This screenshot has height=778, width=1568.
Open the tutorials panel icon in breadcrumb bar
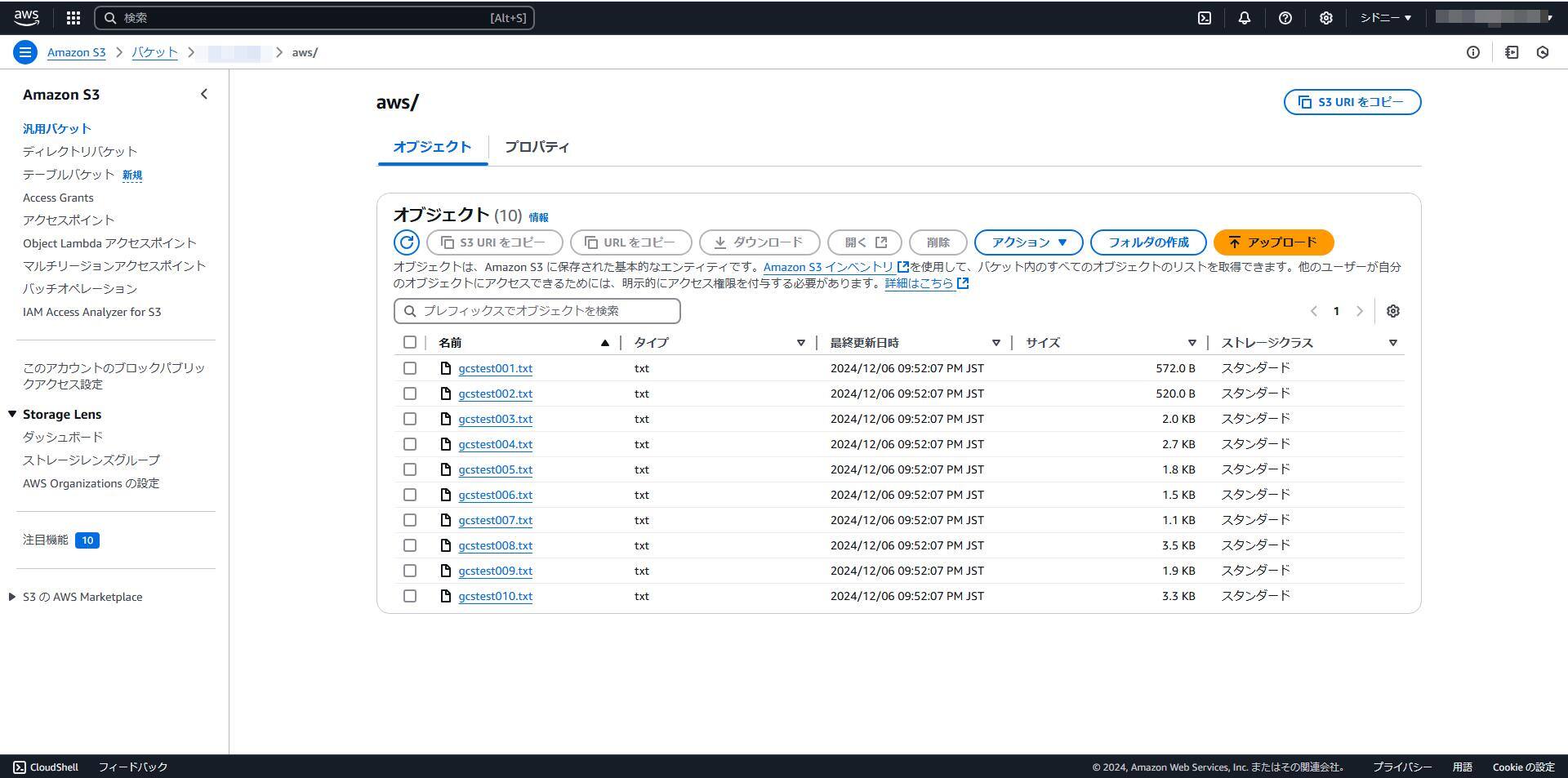[1512, 52]
